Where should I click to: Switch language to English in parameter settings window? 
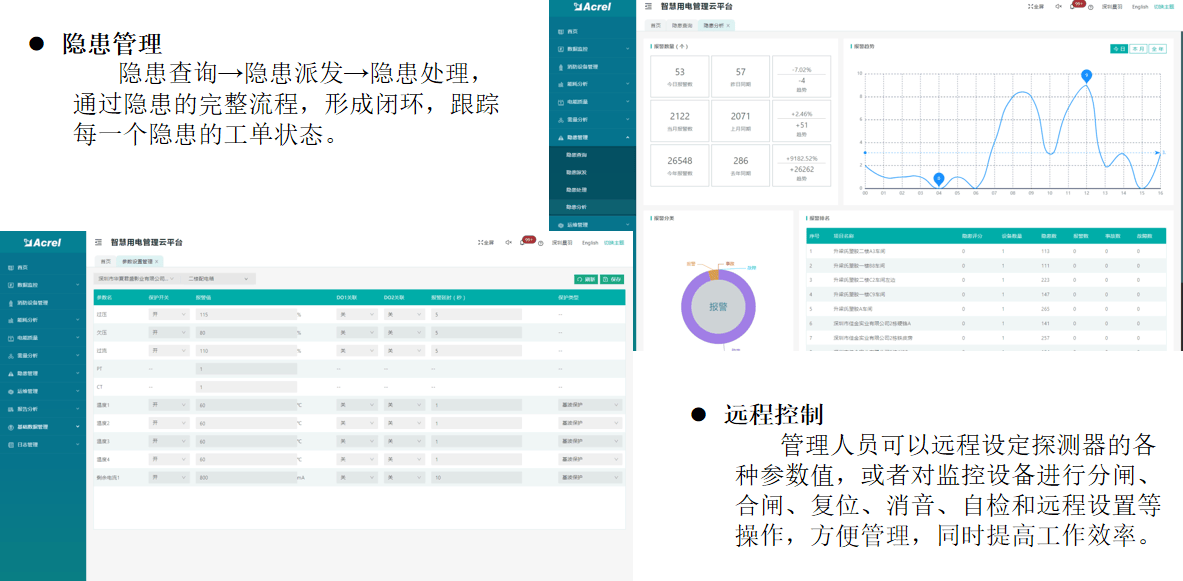point(590,243)
